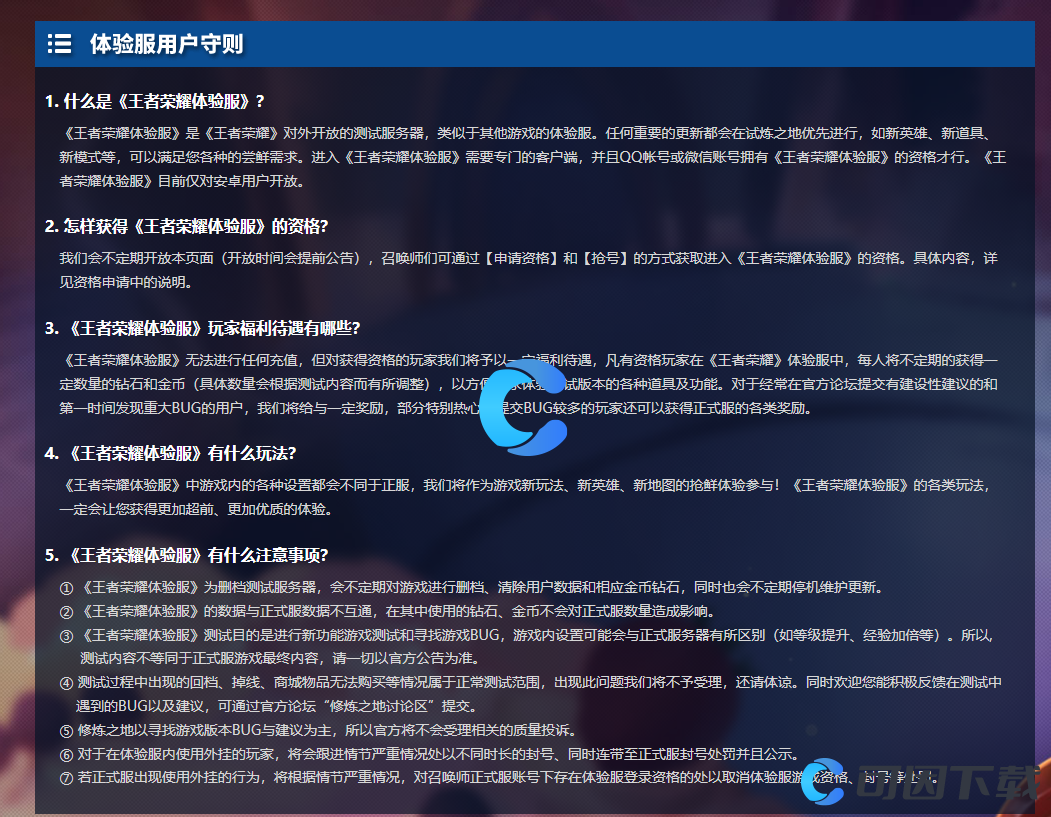The width and height of the screenshot is (1051, 817).
Task: Select heading 5. 《王者荣耀体验服》有什么注意事项?
Action: [186, 556]
